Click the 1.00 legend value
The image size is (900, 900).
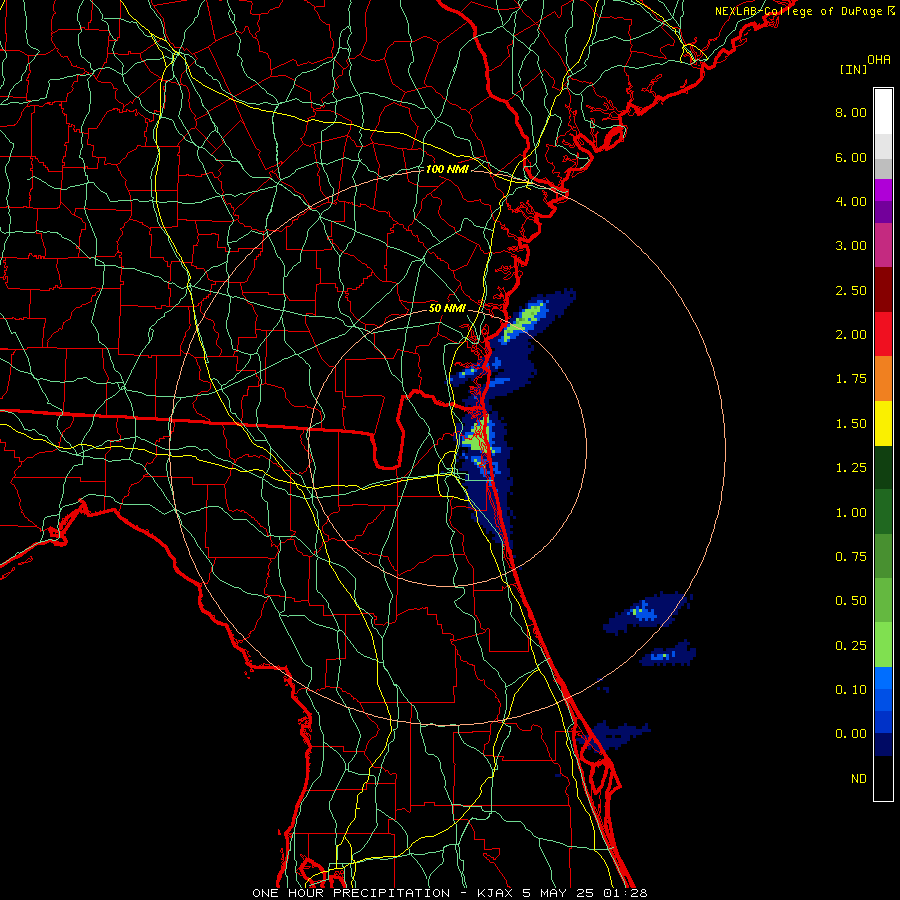pos(851,513)
